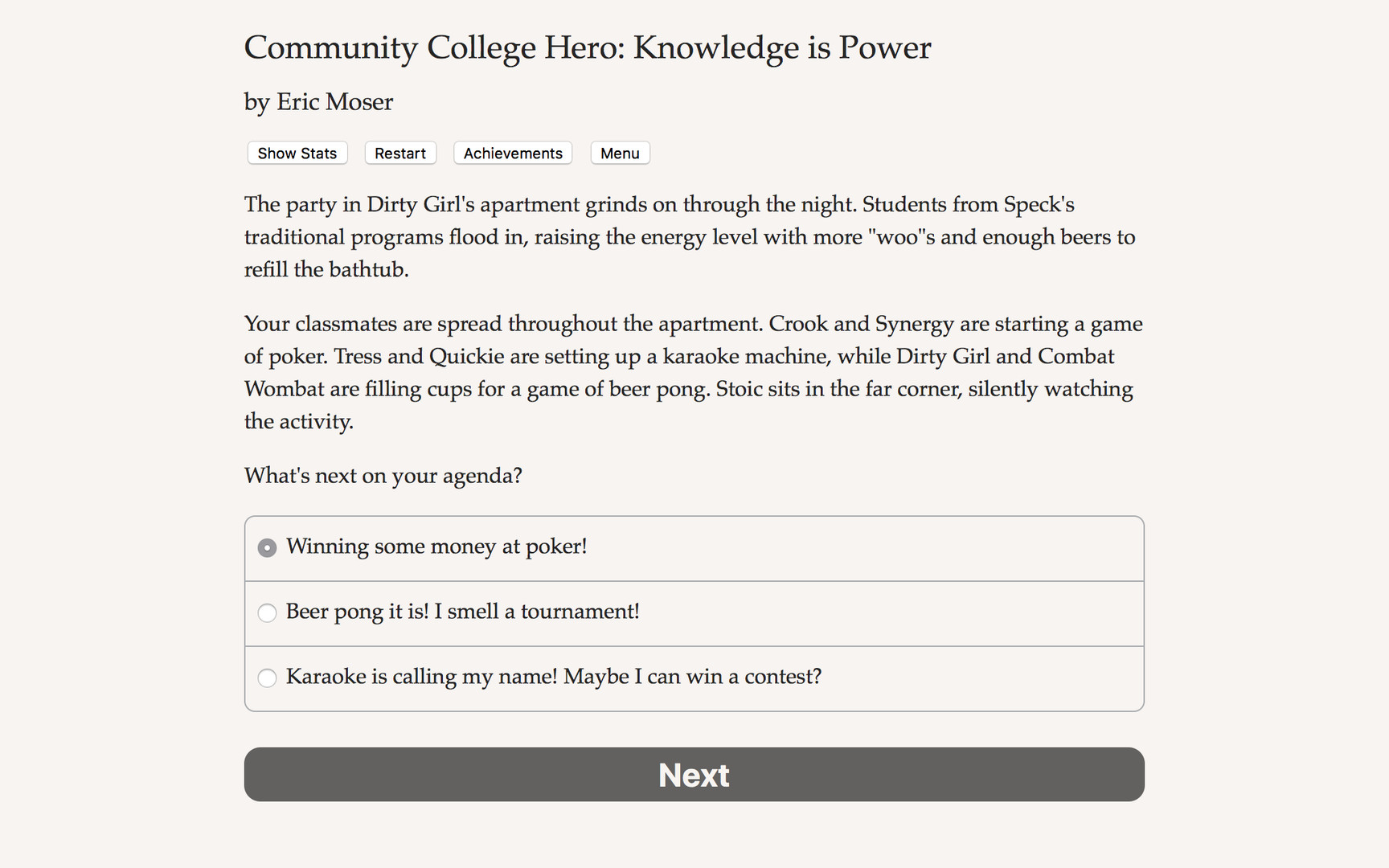The width and height of the screenshot is (1389, 868).
Task: Click Restart to start over
Action: pyautogui.click(x=399, y=153)
